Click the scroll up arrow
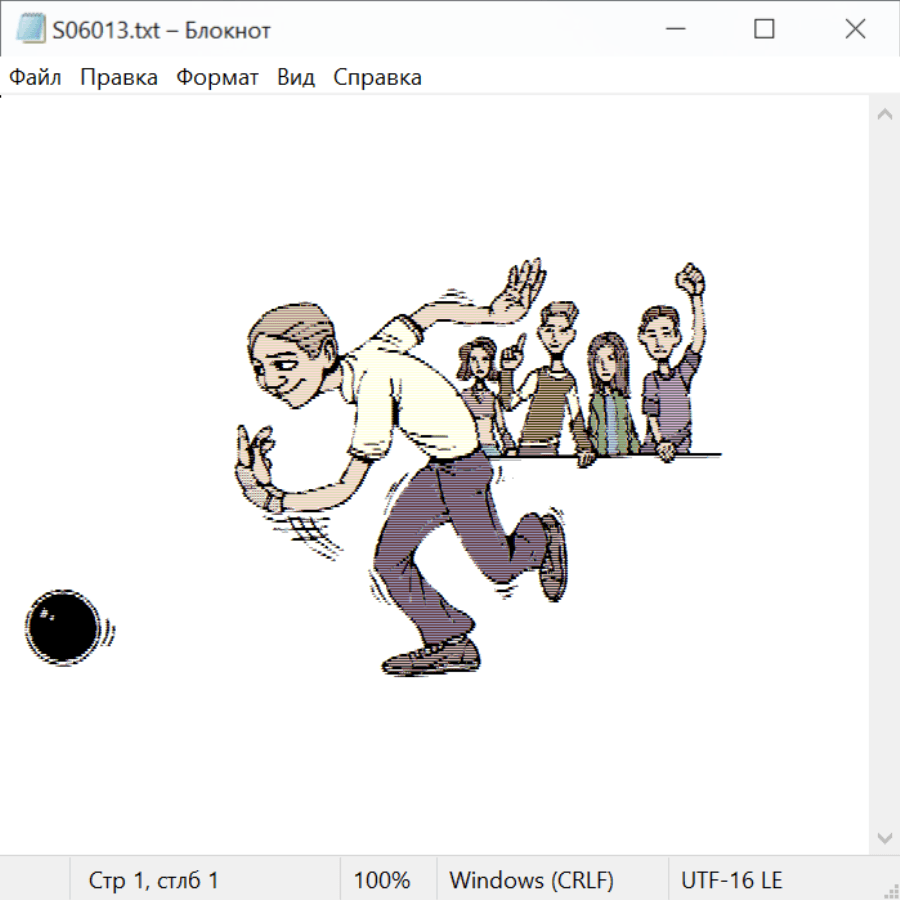This screenshot has height=900, width=900. 884,114
